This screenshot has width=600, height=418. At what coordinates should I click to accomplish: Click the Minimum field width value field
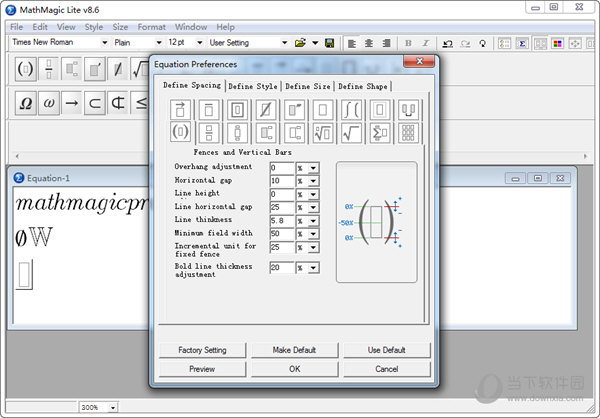pyautogui.click(x=282, y=234)
